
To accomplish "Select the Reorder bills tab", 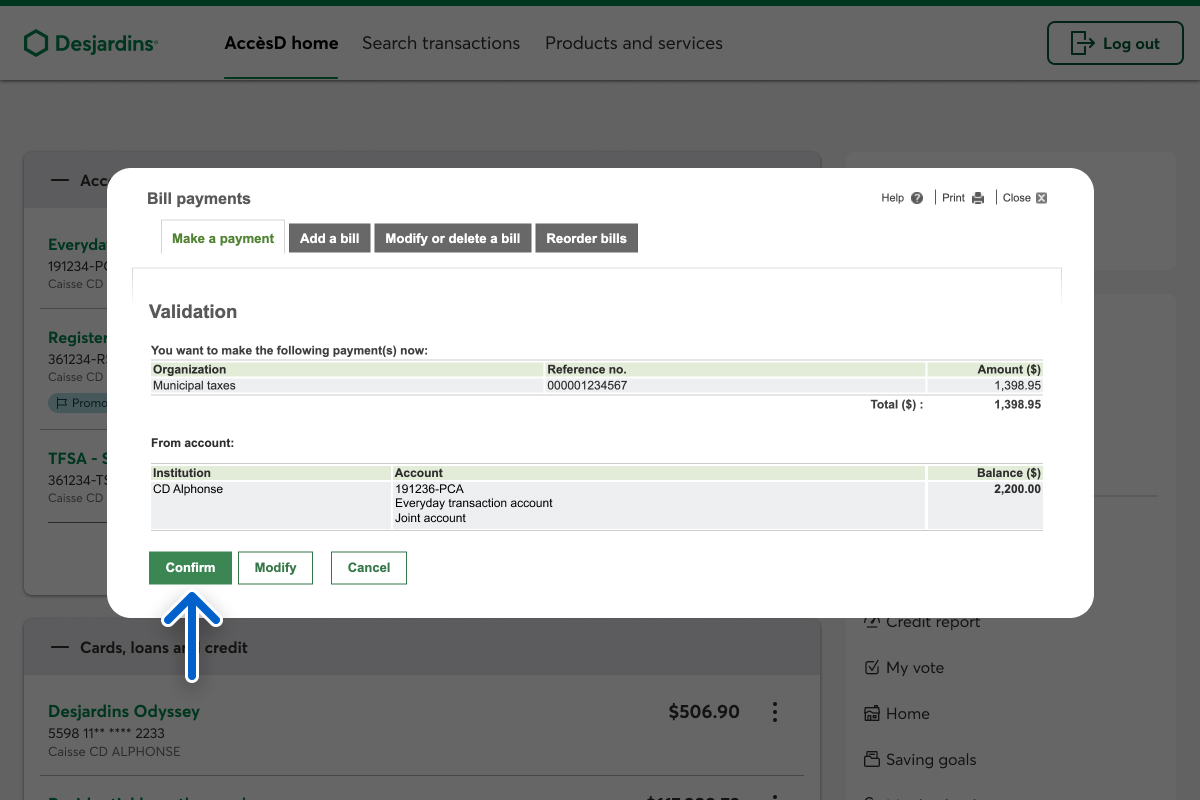I will click(586, 238).
